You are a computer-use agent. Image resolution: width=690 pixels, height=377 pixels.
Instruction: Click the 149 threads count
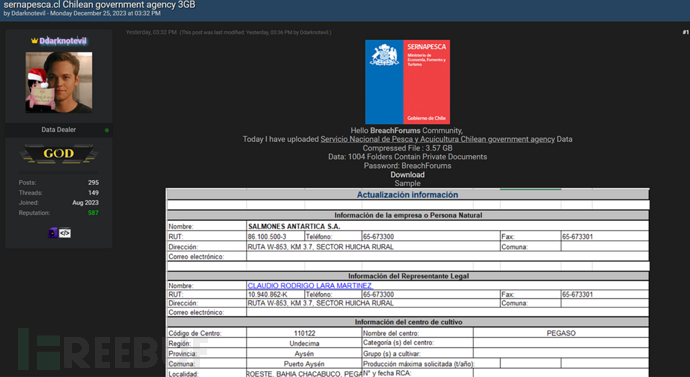(93, 192)
